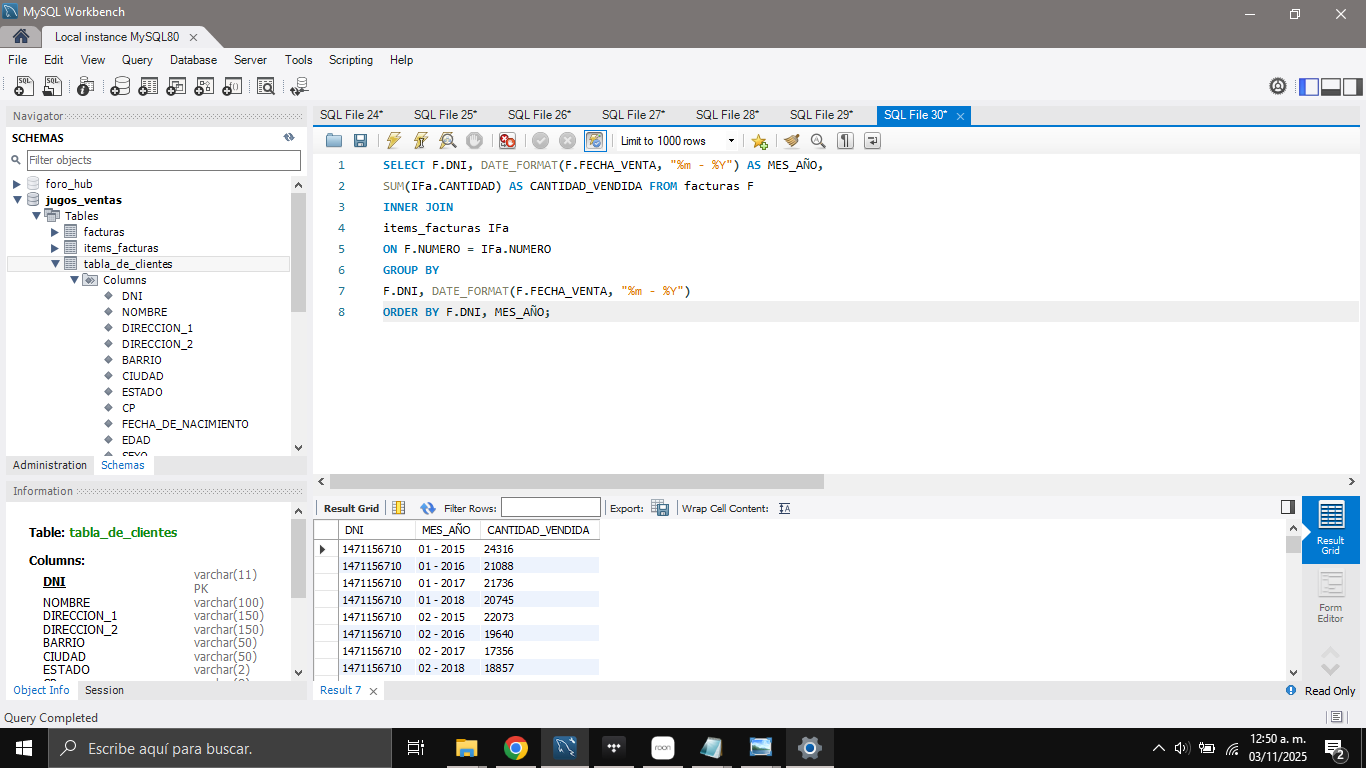Open Google Chrome from the Windows taskbar
Viewport: 1366px width, 768px height.
pos(516,748)
